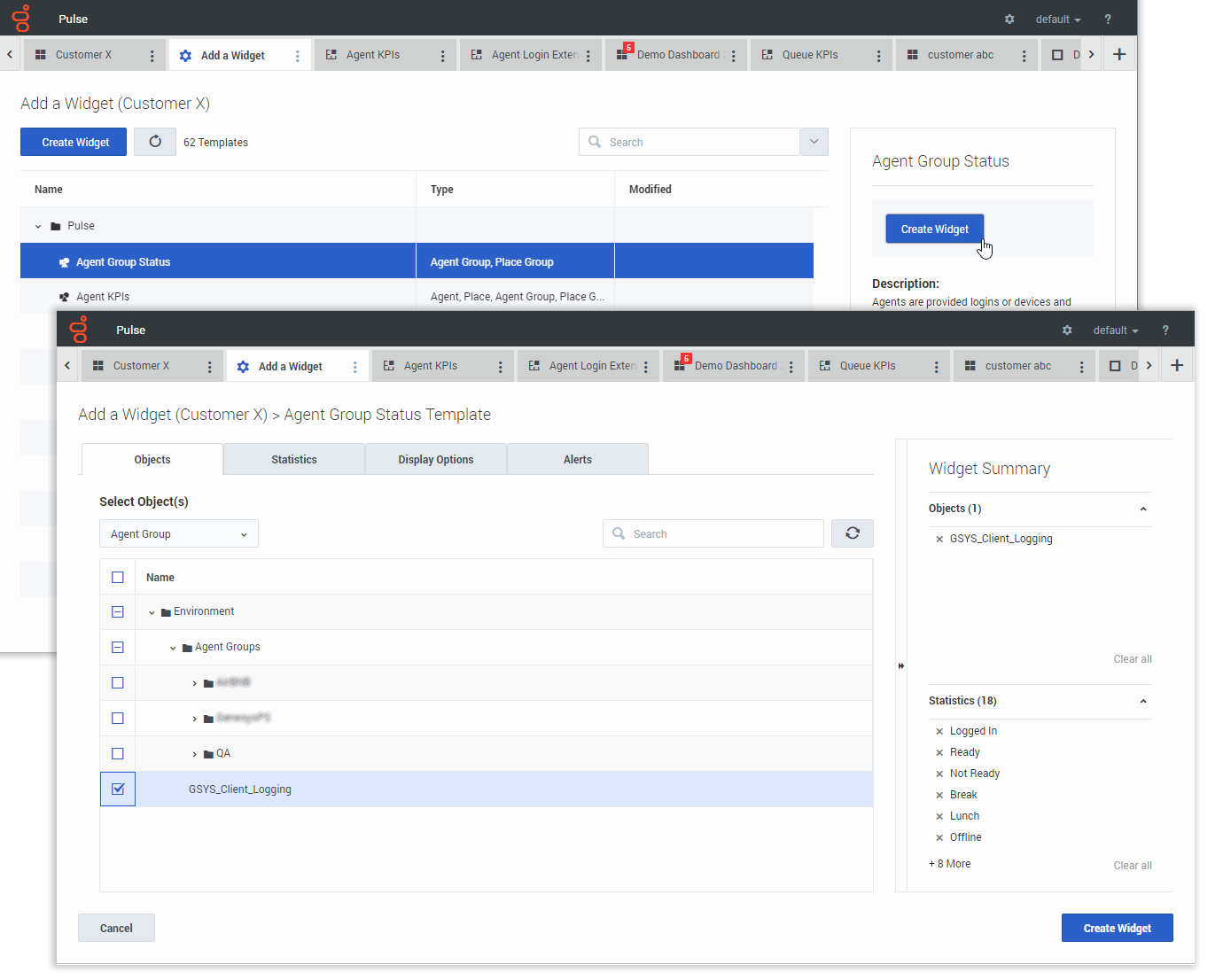
Task: Remove Lunch statistic
Action: tap(939, 816)
